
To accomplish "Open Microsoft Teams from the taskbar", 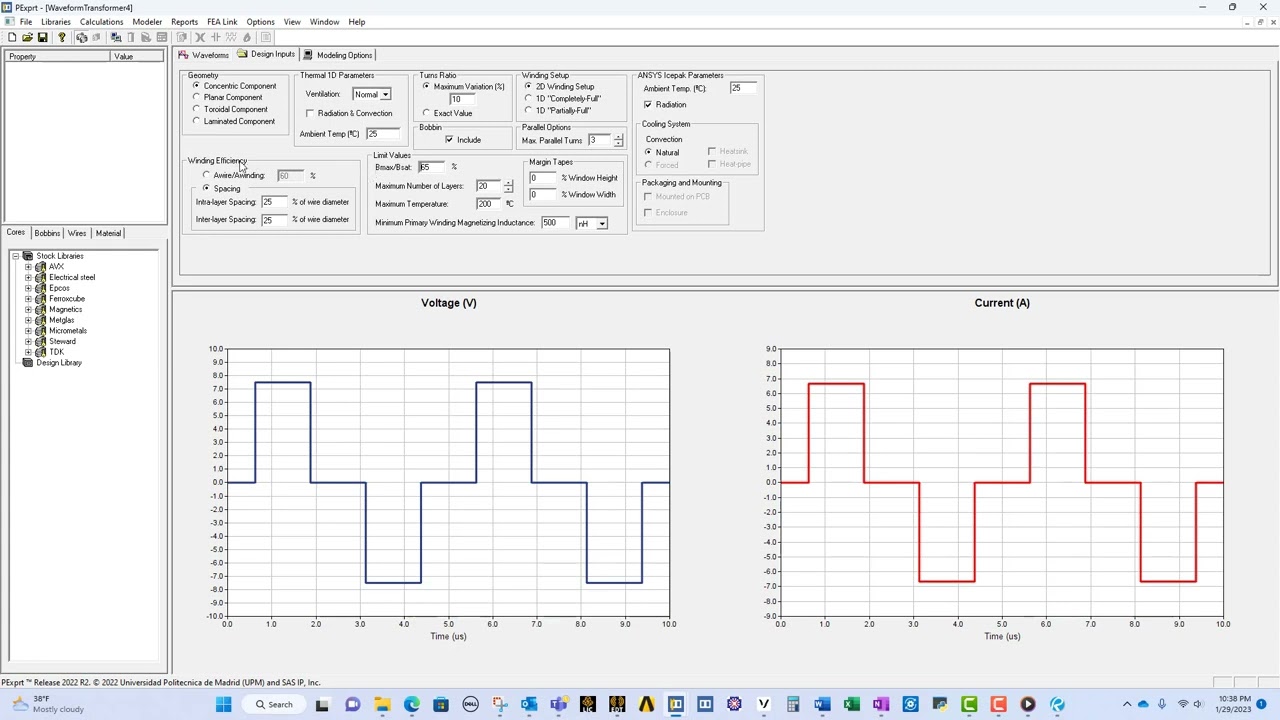I will (x=558, y=705).
